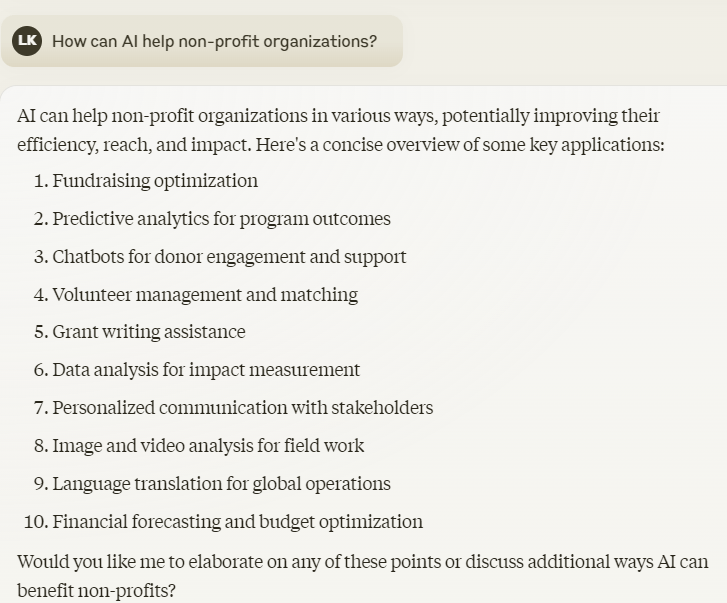727x603 pixels.
Task: Click 'Language translation for global operations'
Action: 221,484
